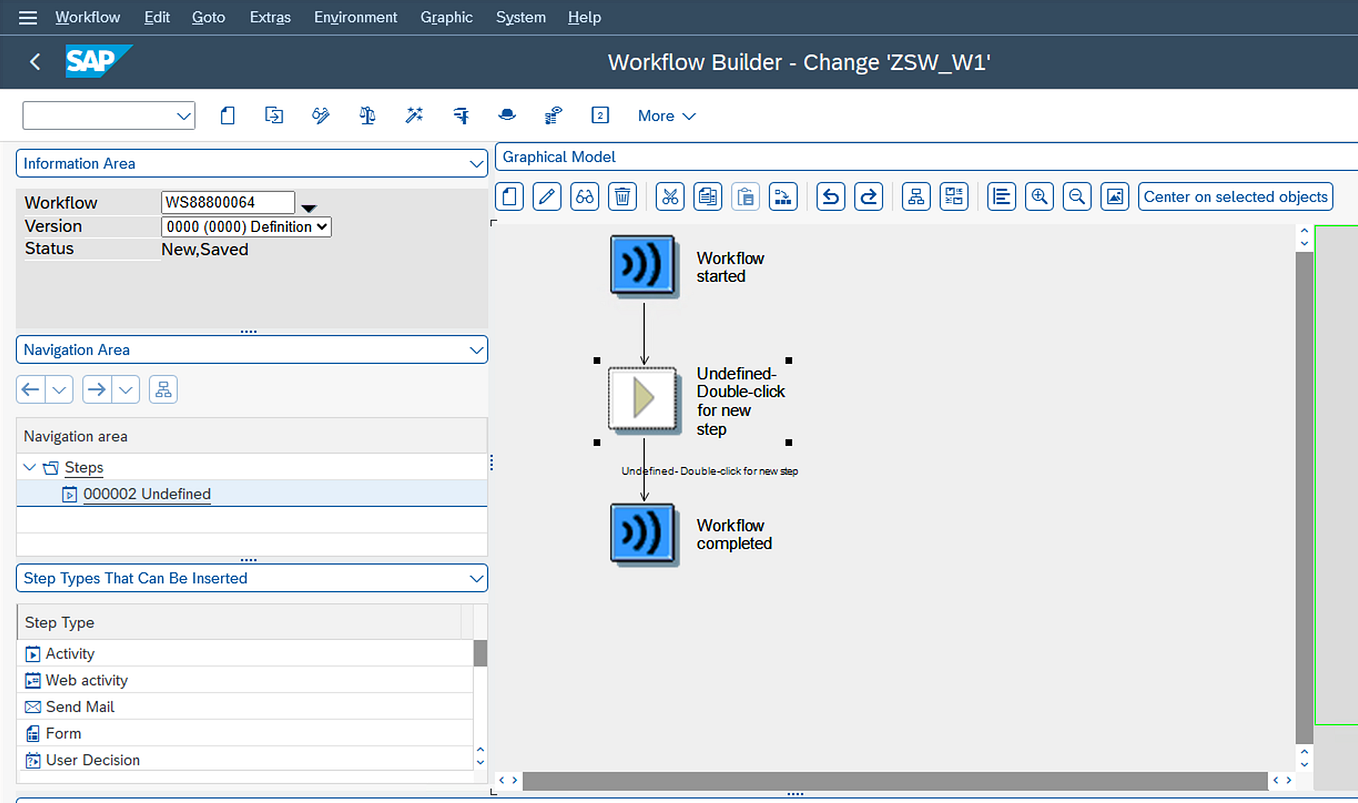1358x803 pixels.
Task: Open the back arrow history dropdown
Action: (x=60, y=390)
